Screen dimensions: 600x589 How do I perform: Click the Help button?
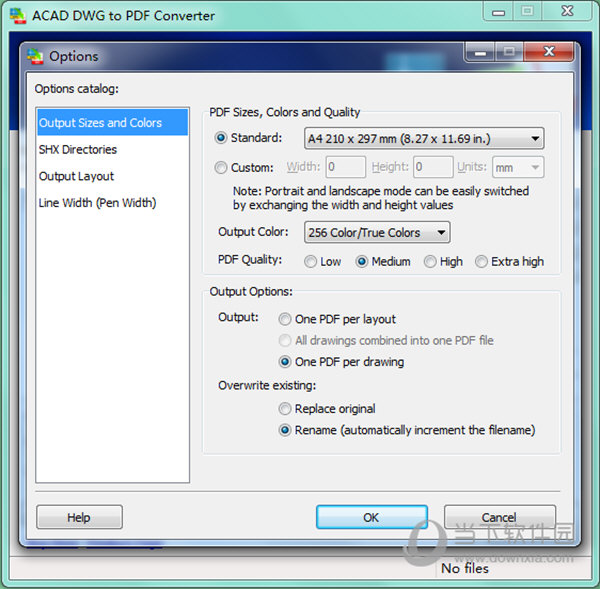tap(79, 517)
